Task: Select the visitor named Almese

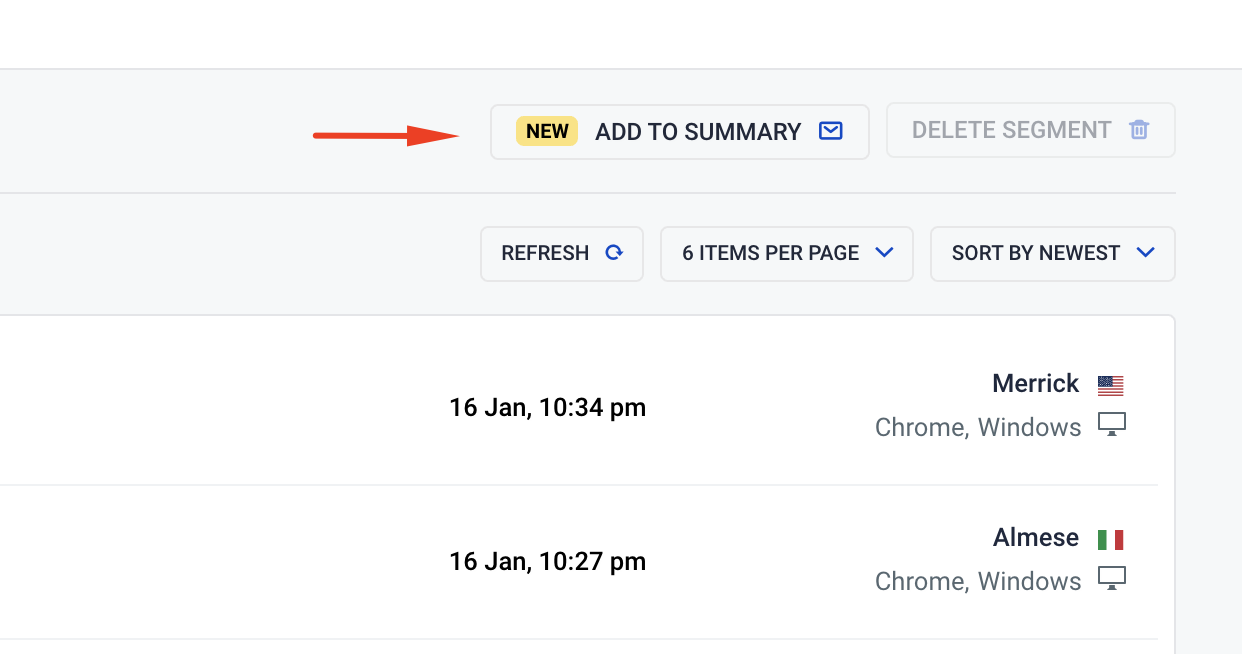Action: pos(1035,537)
